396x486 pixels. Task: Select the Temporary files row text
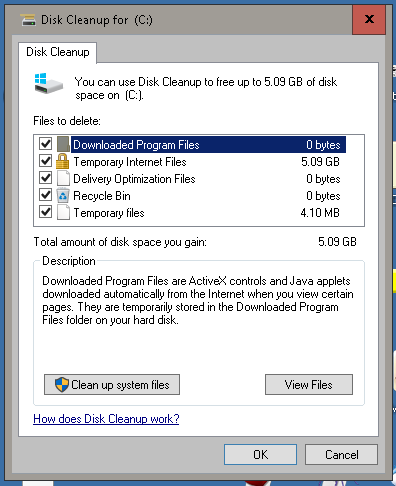[109, 213]
